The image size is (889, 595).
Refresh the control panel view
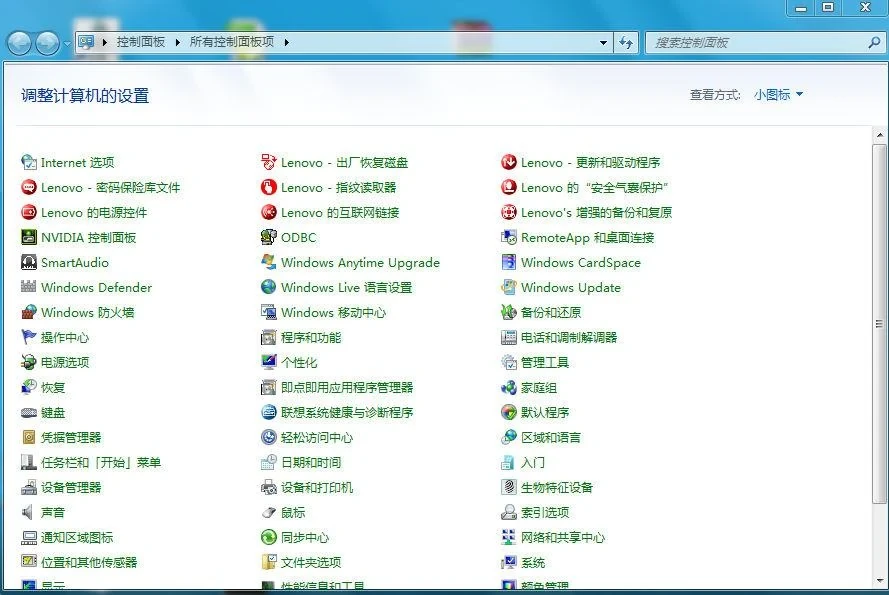(x=626, y=43)
